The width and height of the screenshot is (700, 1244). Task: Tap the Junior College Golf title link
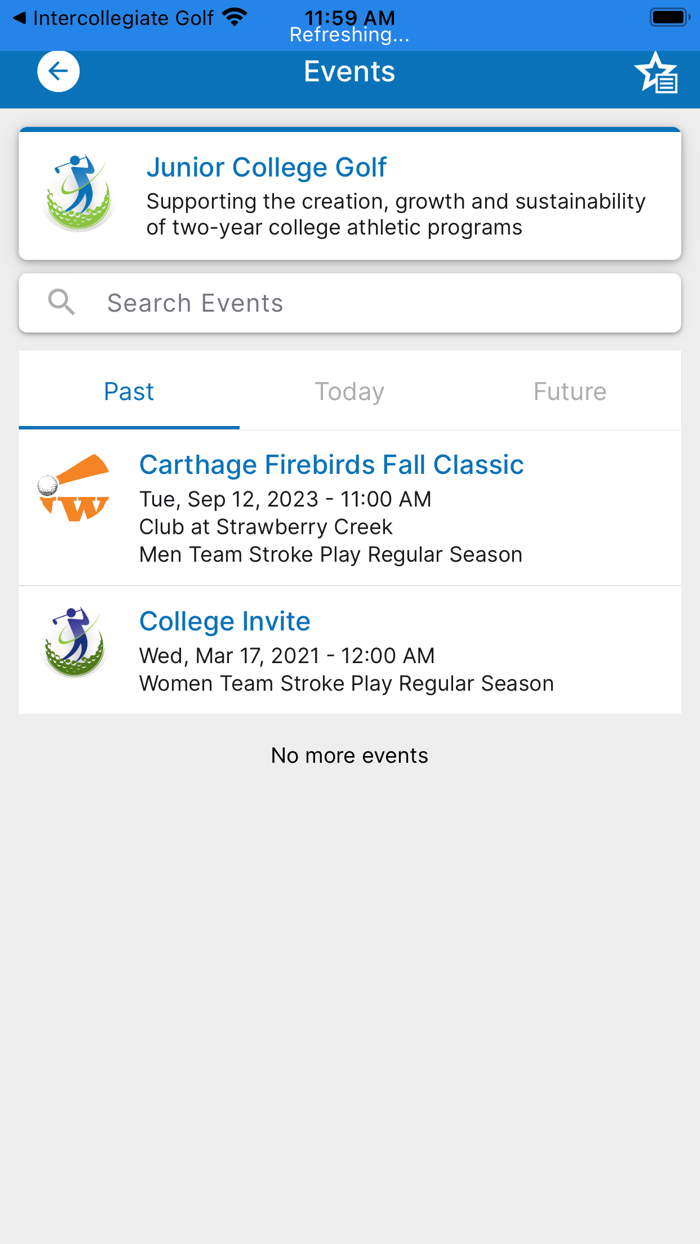[x=266, y=167]
